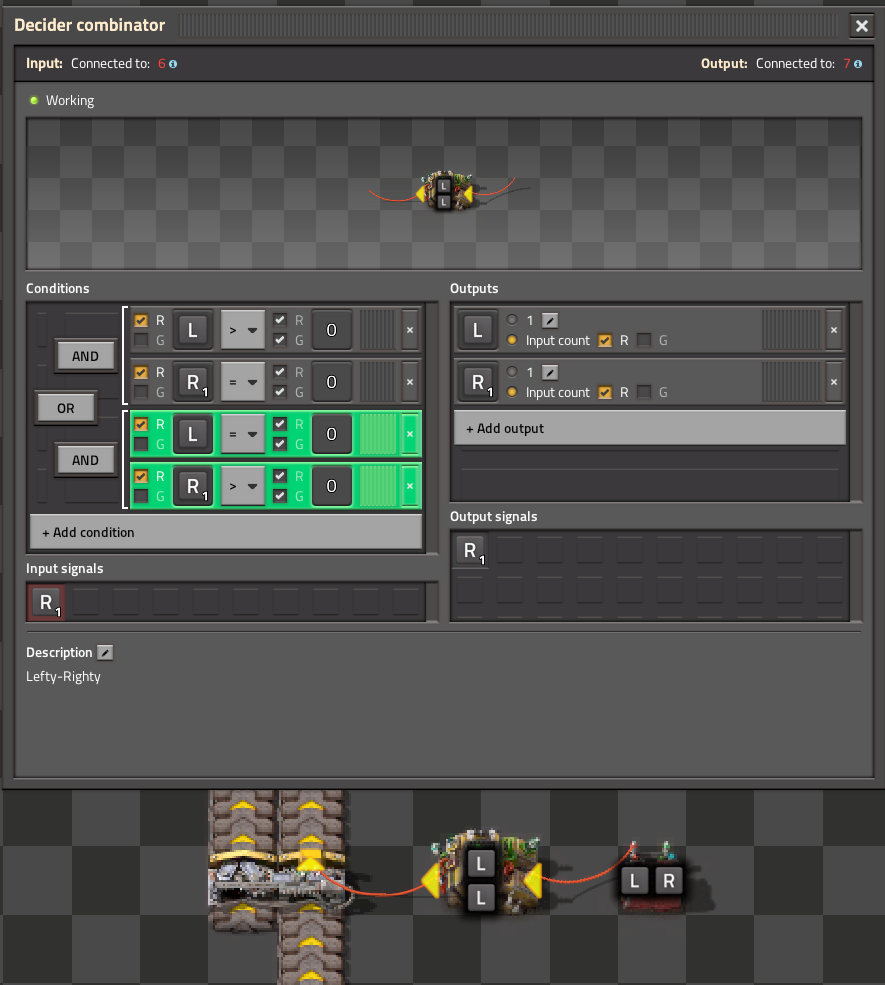Grab the drag handle of the L > 0 condition
The image size is (885, 985).
(x=377, y=330)
